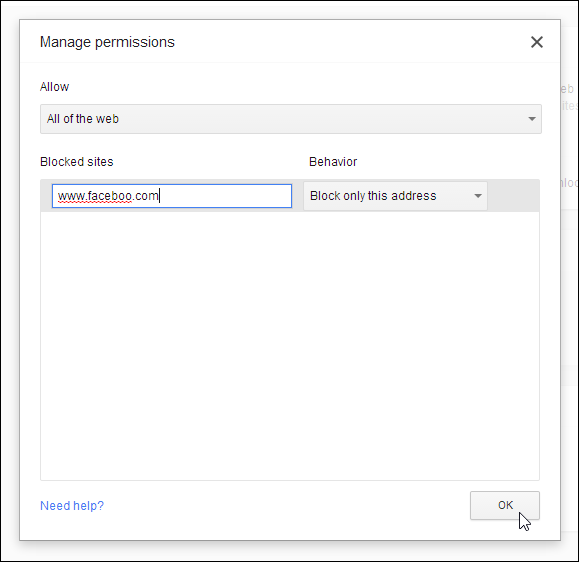Focus the blocked site address field
The width and height of the screenshot is (579, 562).
point(172,196)
